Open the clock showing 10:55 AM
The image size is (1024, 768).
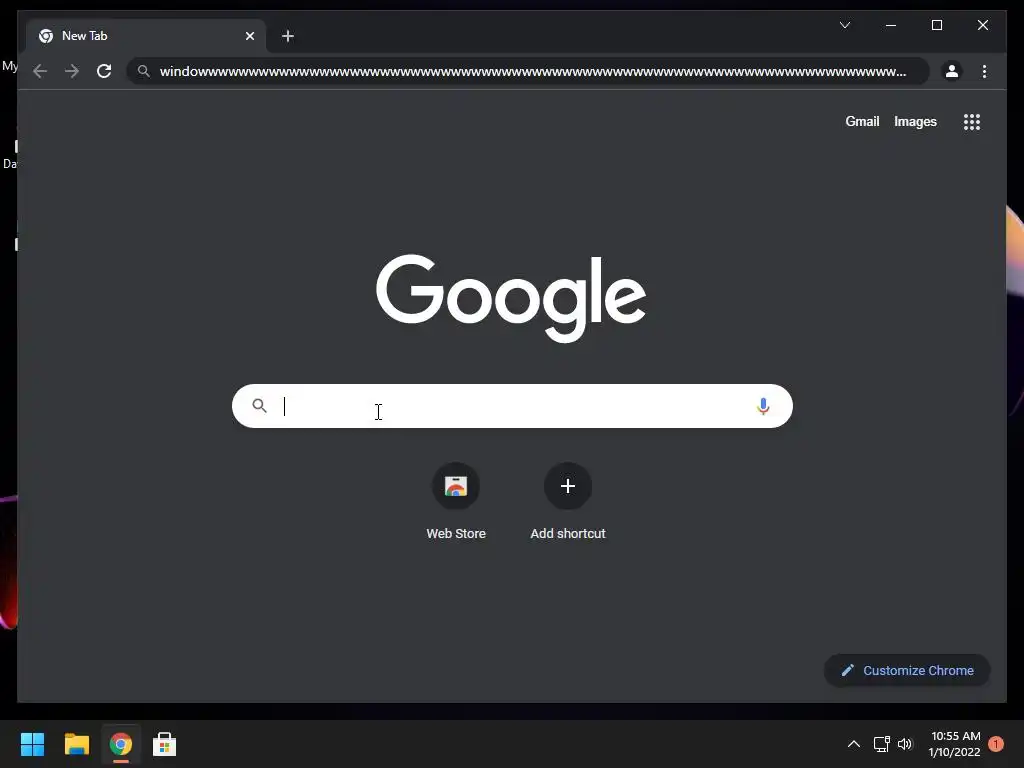(955, 744)
